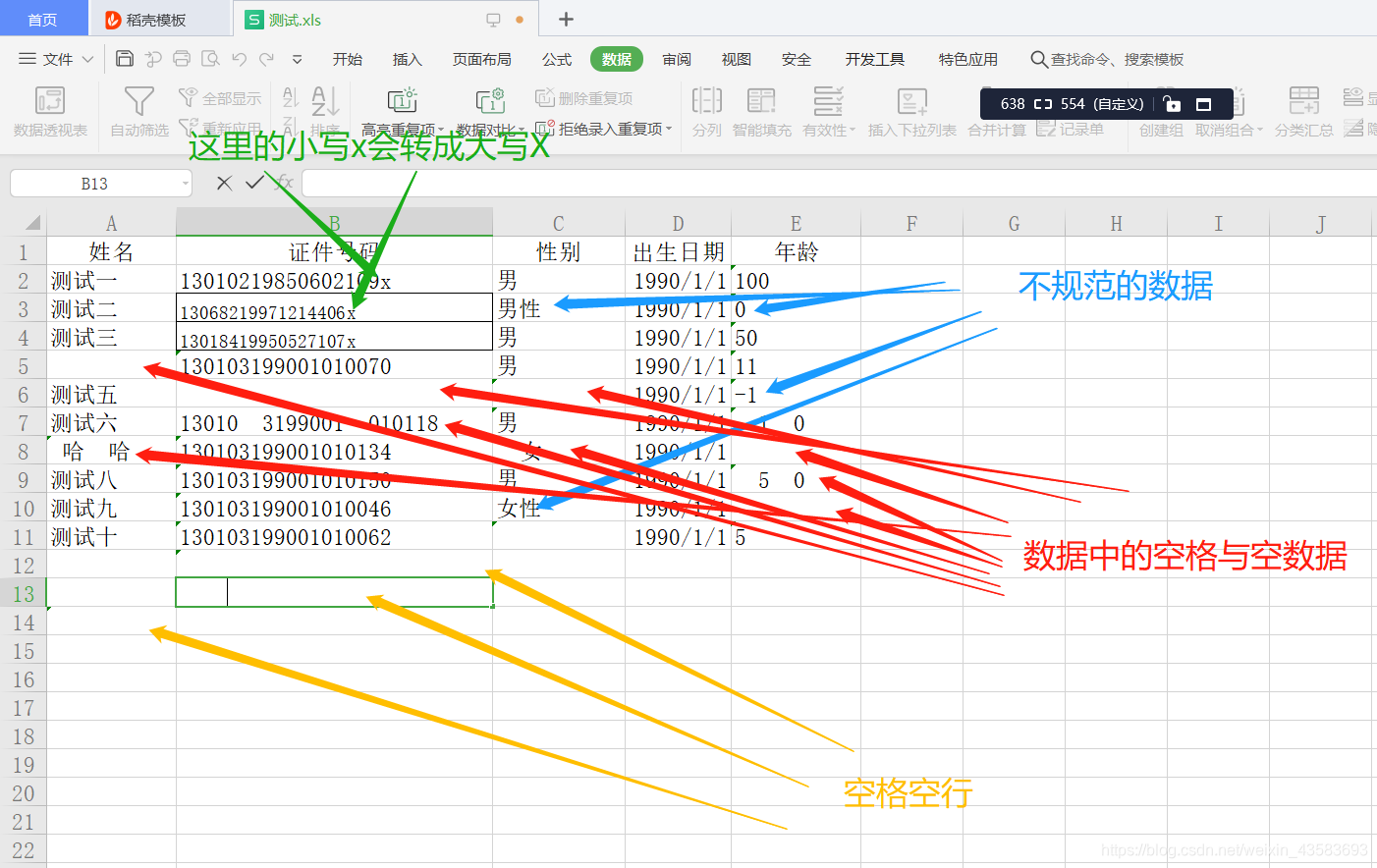1377x868 pixels.
Task: Open the 开始 ribbon tab
Action: click(x=348, y=59)
